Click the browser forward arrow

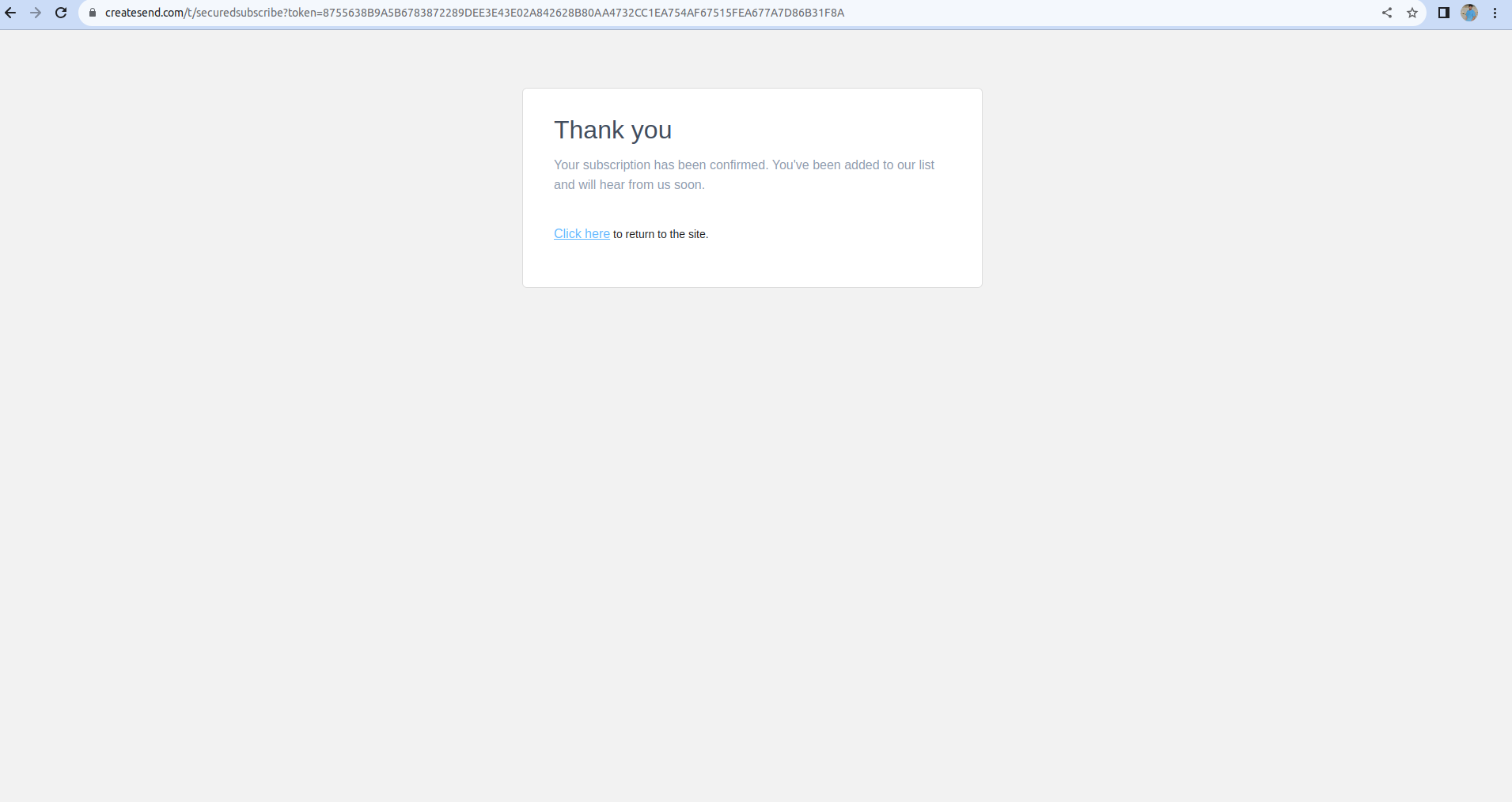point(36,13)
